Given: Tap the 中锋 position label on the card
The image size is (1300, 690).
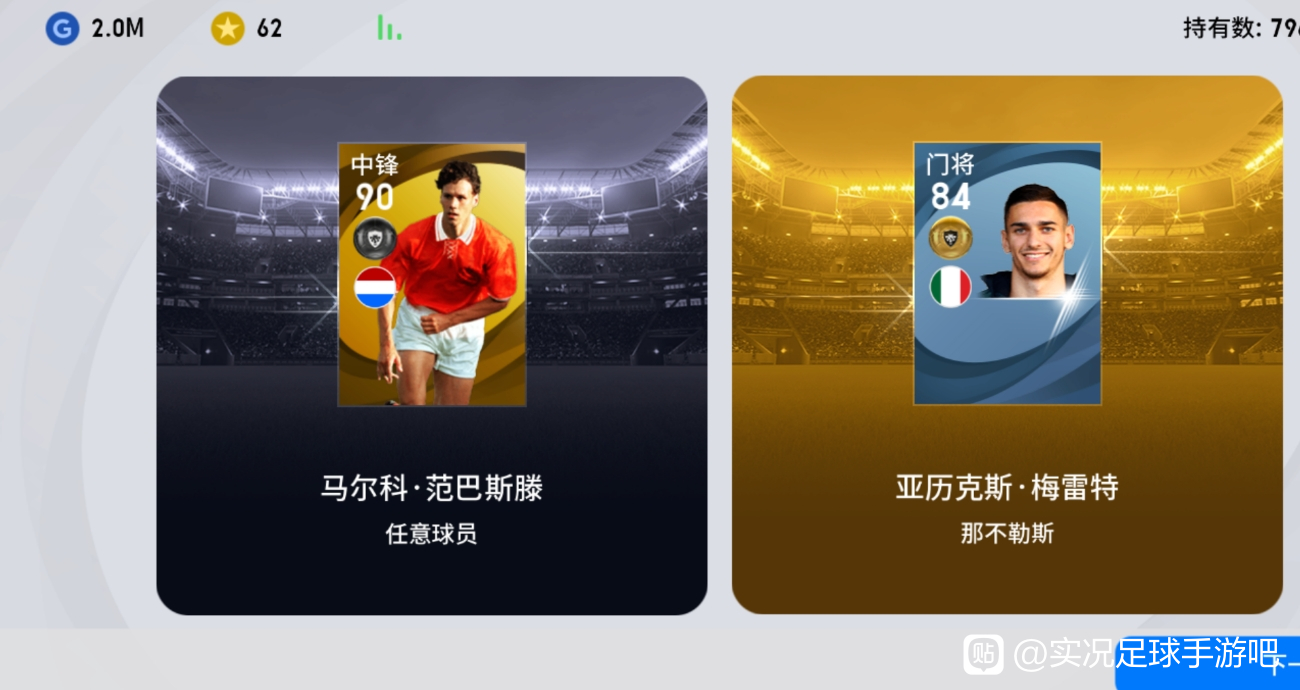Looking at the screenshot, I should coord(375,164).
